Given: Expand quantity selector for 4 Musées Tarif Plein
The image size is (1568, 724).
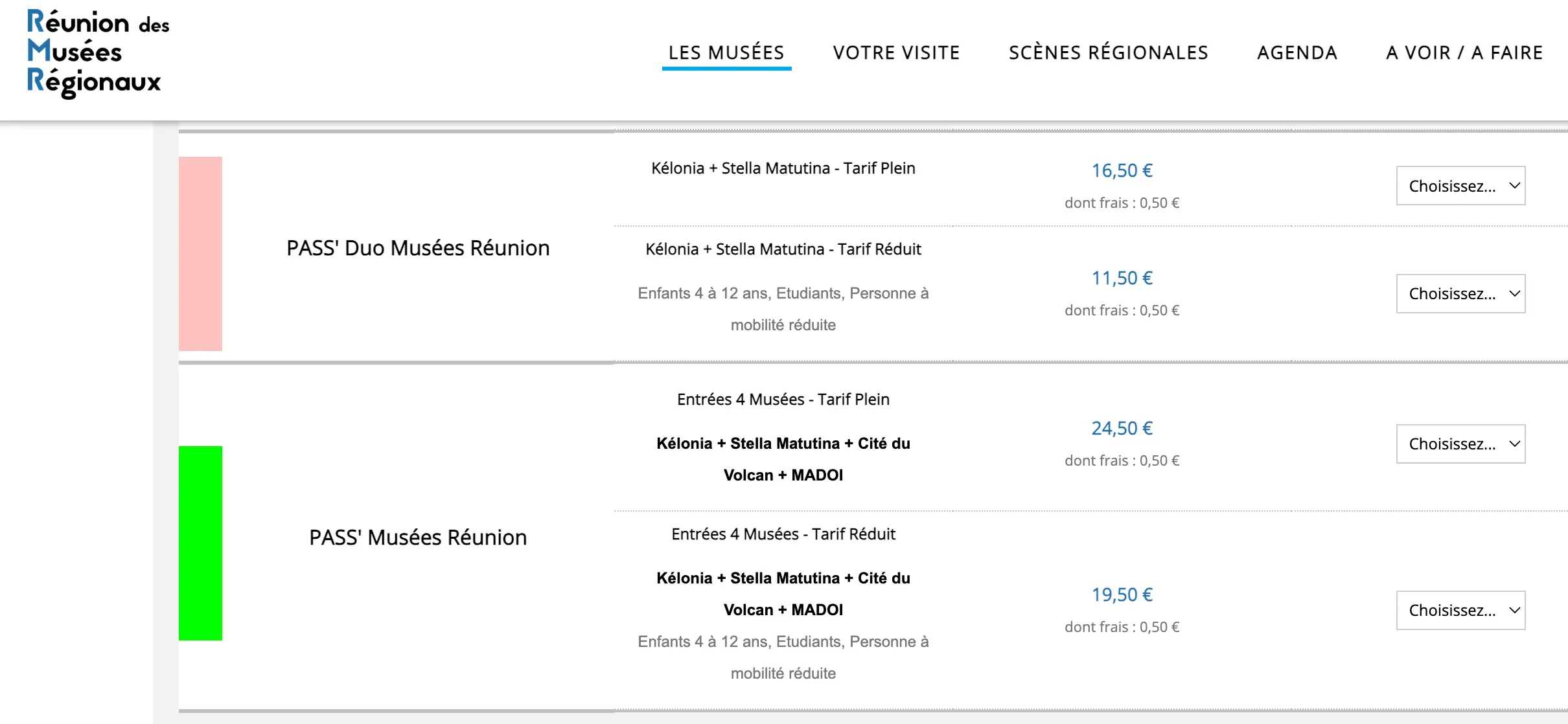Looking at the screenshot, I should coord(1460,444).
